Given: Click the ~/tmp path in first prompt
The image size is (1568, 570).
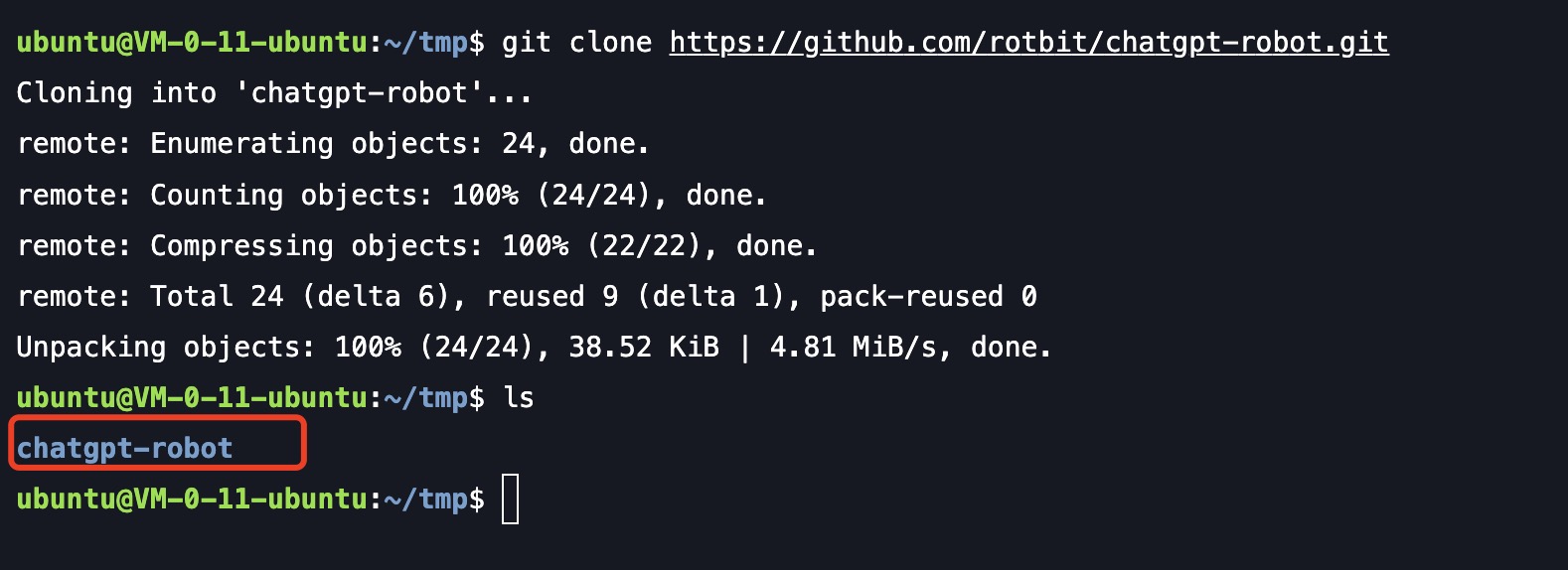Looking at the screenshot, I should 425,43.
